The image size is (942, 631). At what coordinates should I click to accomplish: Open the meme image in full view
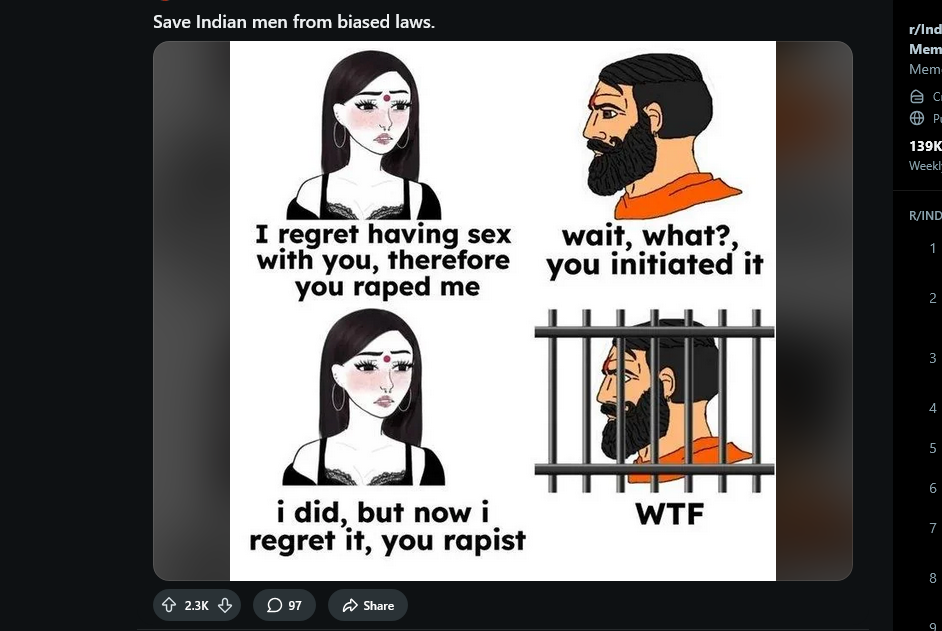[x=503, y=311]
